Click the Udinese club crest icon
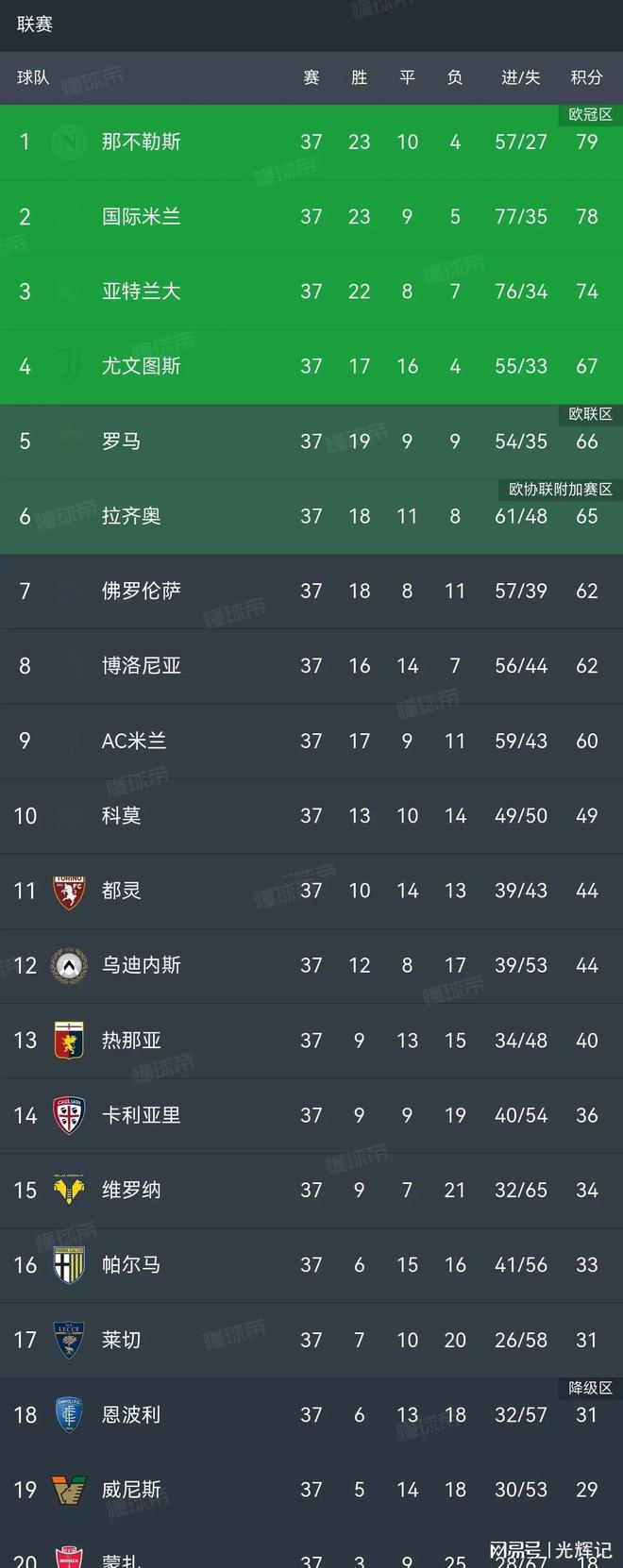The image size is (623, 1568). [69, 965]
